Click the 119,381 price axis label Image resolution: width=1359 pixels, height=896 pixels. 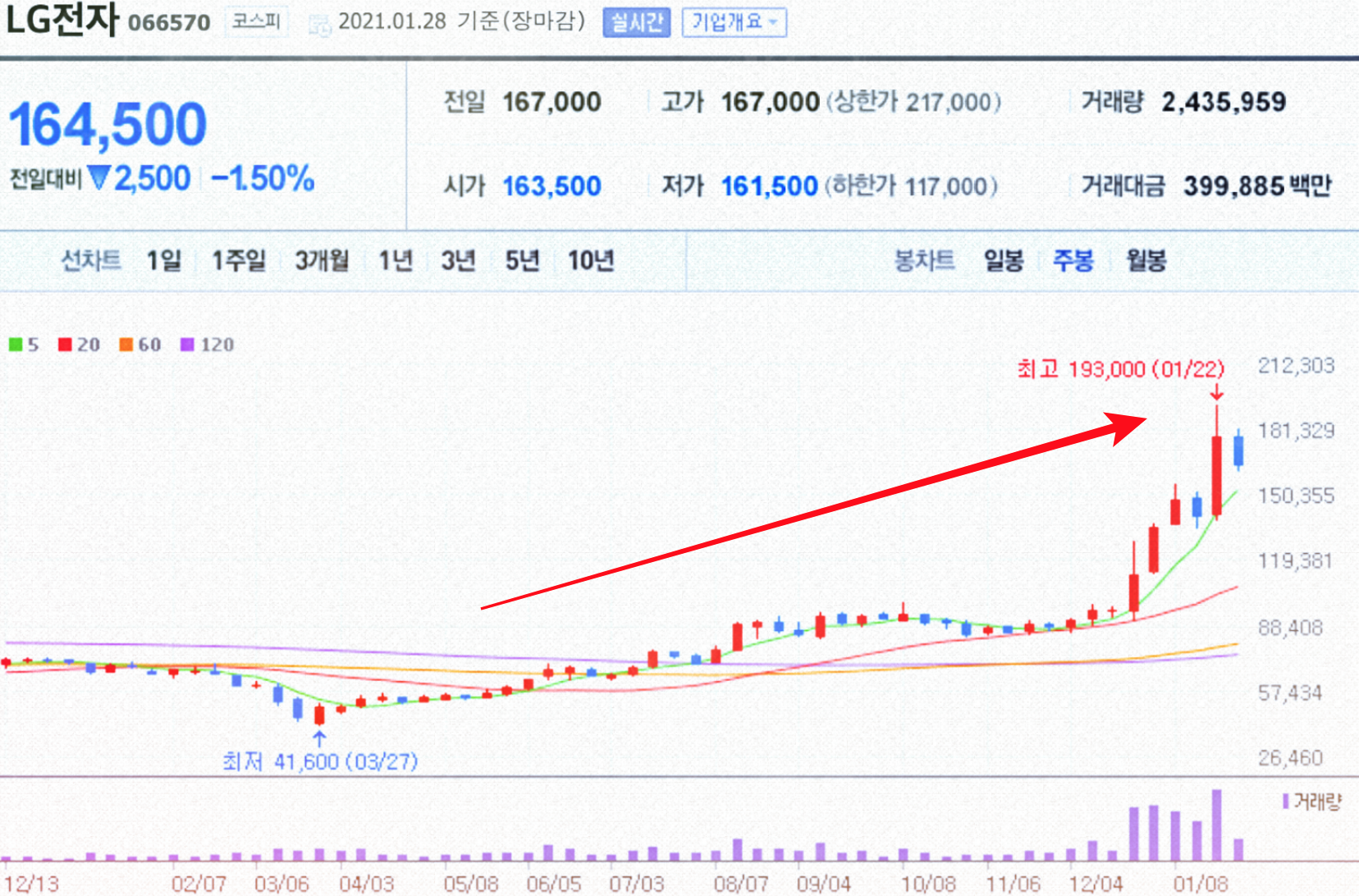tap(1295, 561)
